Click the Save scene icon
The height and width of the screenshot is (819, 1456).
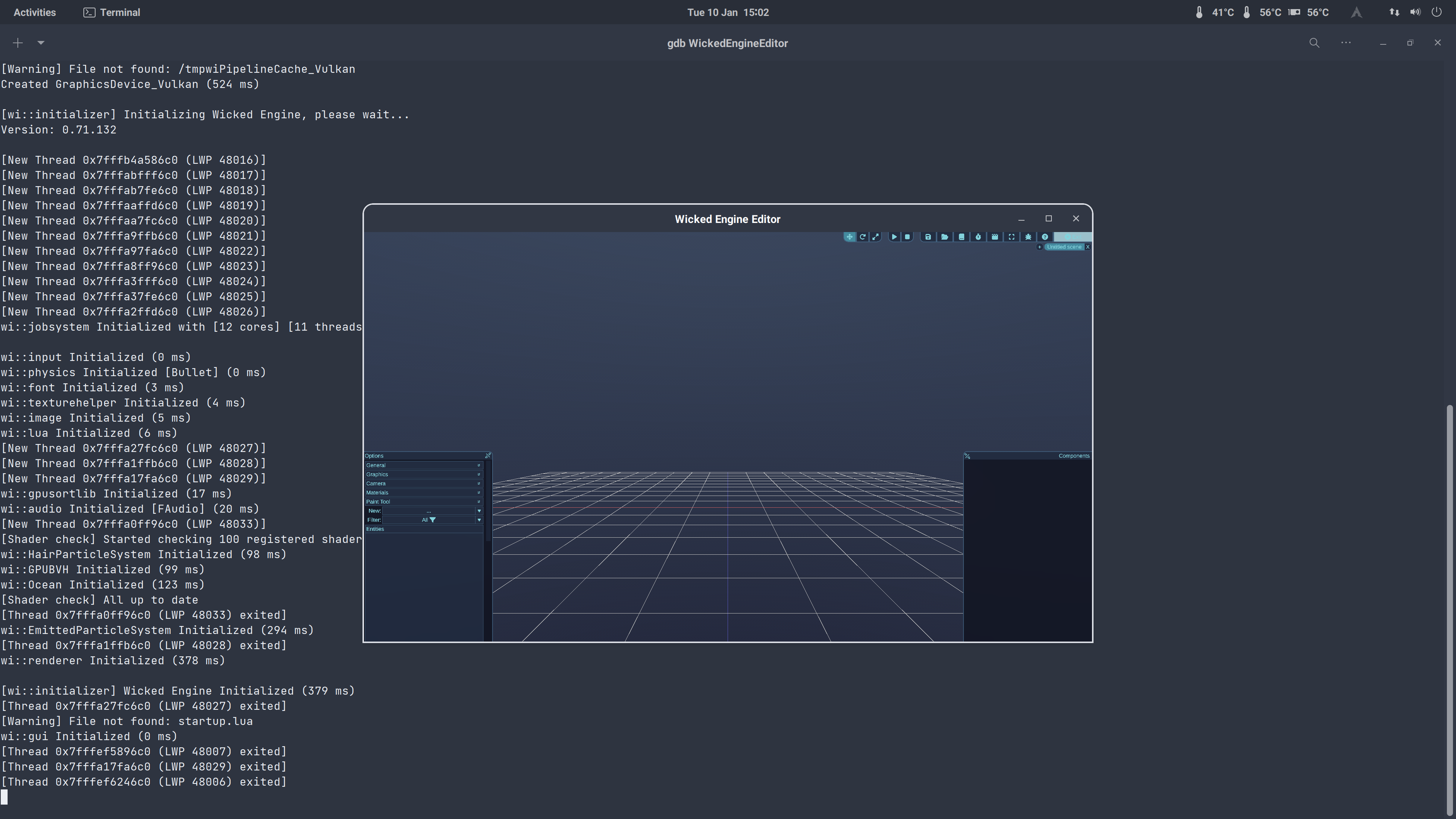(929, 237)
